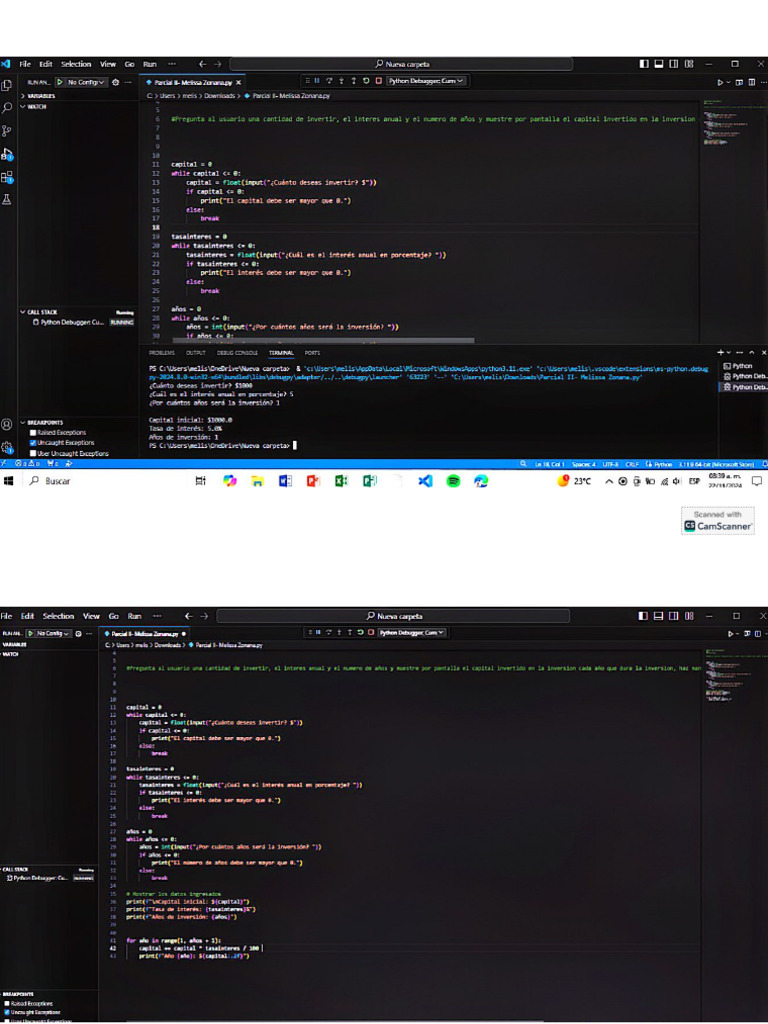Screen dimensions: 768x1024
Task: Open the Accounts icon in activity bar
Action: point(7,425)
